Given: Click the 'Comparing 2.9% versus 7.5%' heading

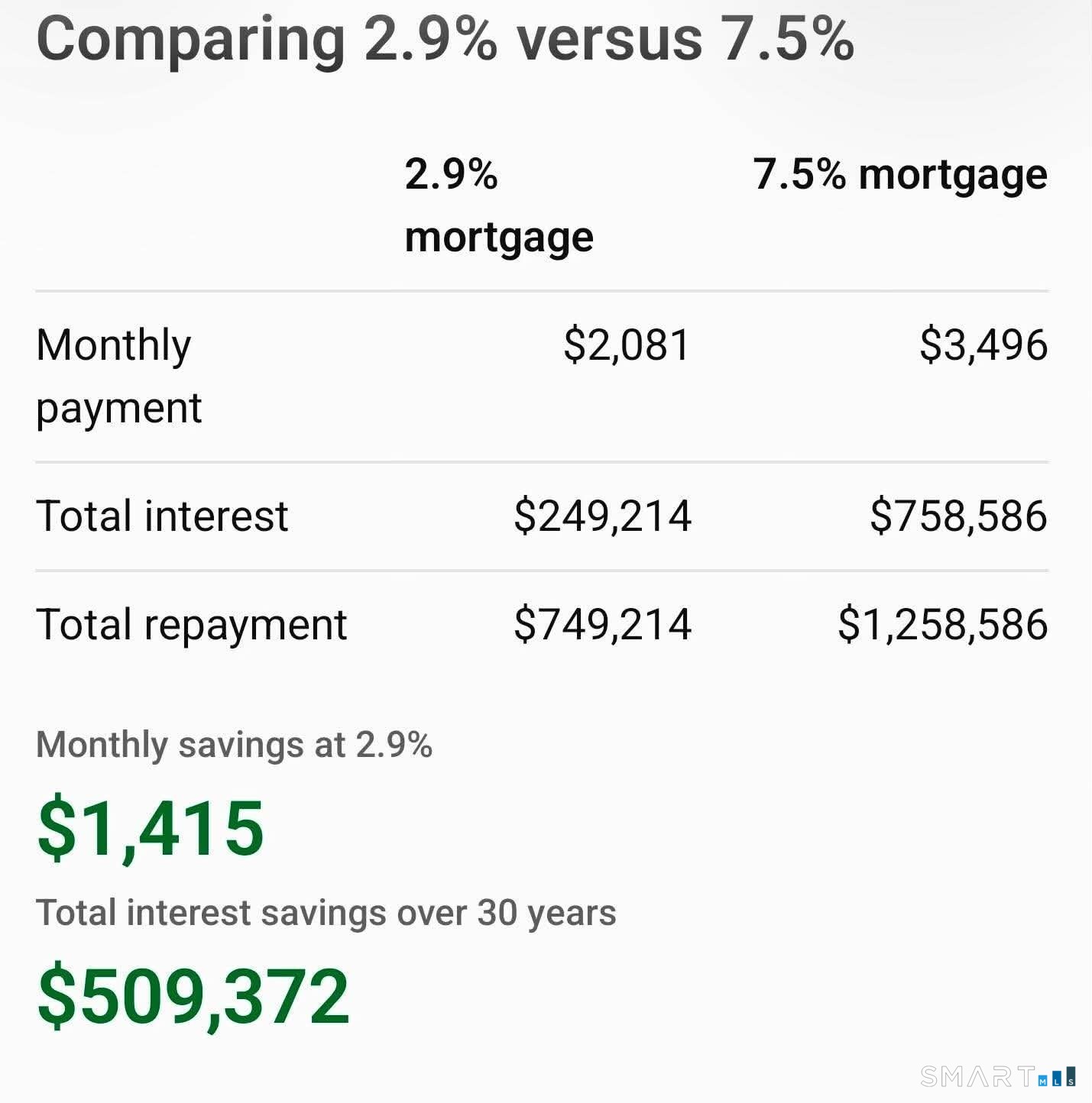Looking at the screenshot, I should pos(445,38).
